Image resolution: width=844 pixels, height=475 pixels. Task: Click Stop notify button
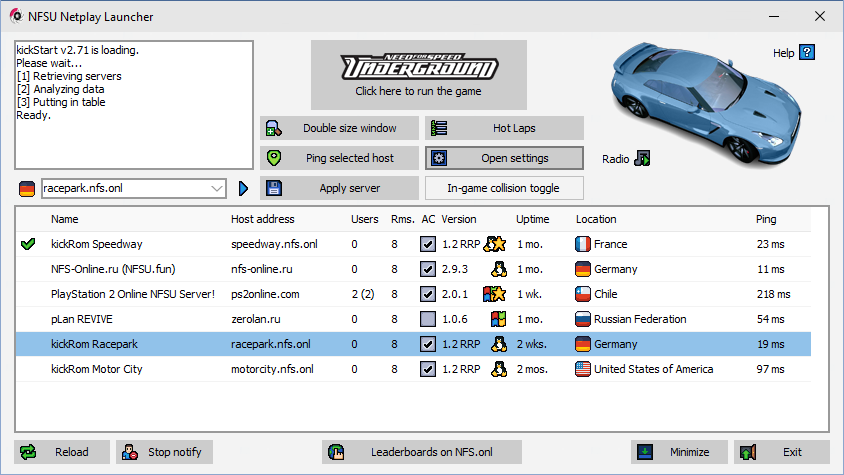(164, 452)
